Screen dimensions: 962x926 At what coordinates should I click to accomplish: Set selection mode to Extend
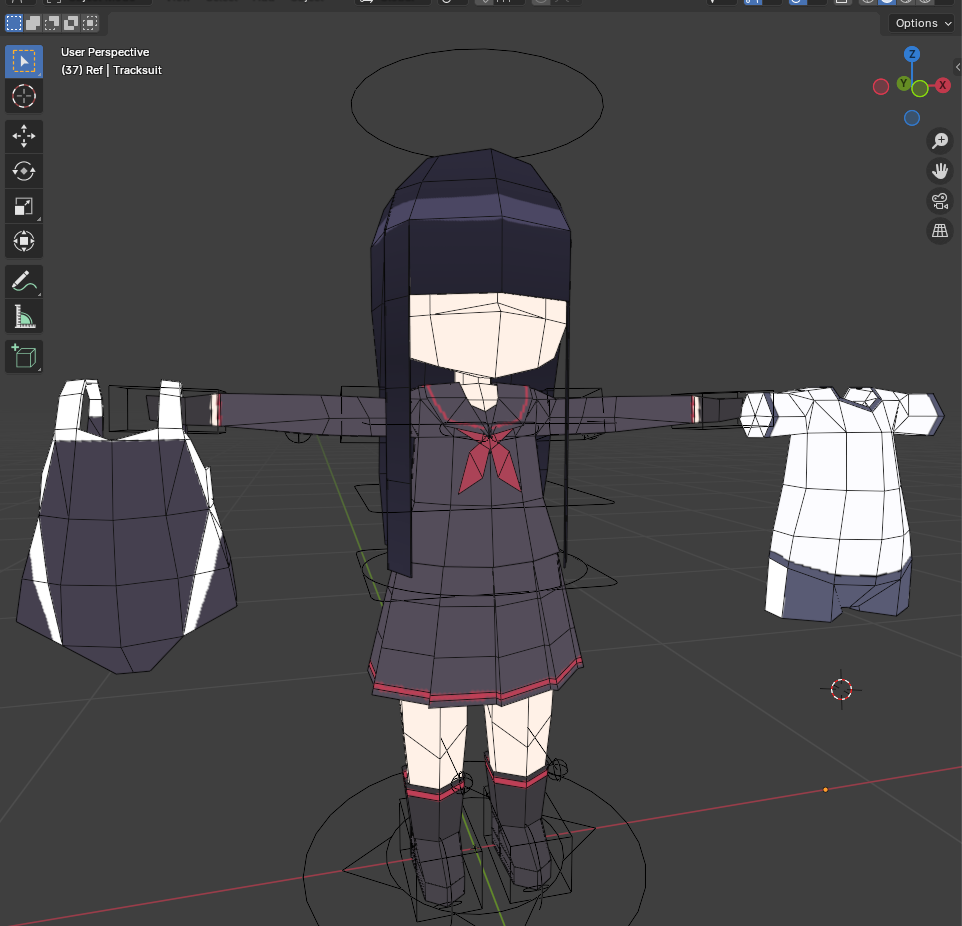[x=33, y=23]
